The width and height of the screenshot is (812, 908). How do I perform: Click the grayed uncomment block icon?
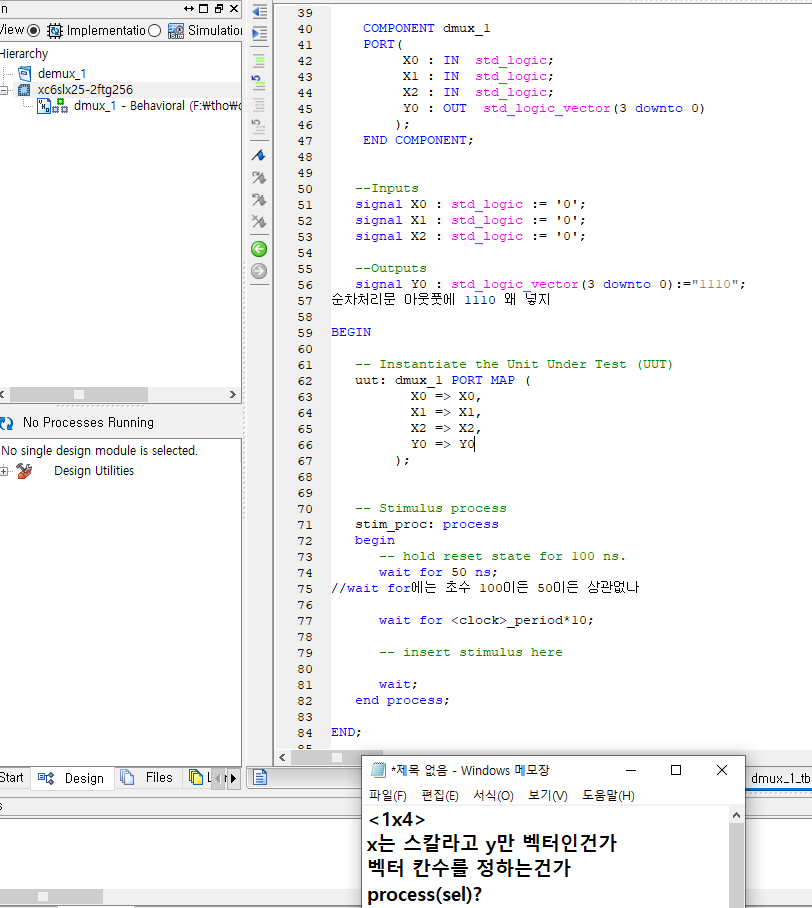(259, 127)
